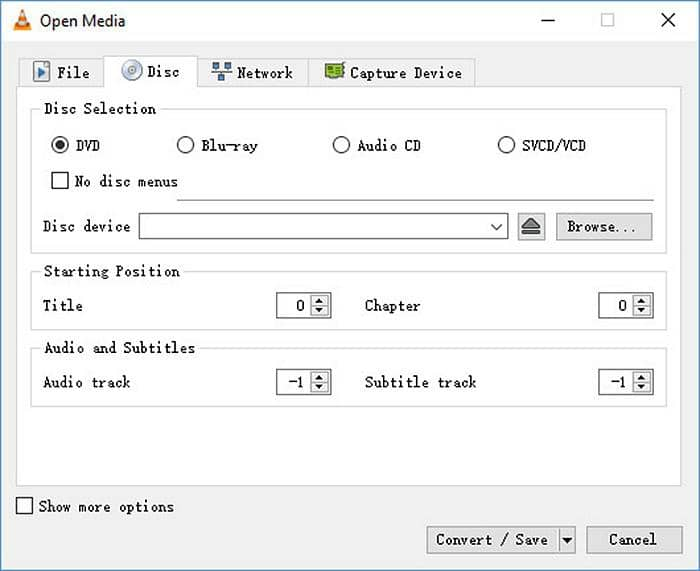Open the Capture Device tab
700x571 pixels.
pyautogui.click(x=392, y=72)
